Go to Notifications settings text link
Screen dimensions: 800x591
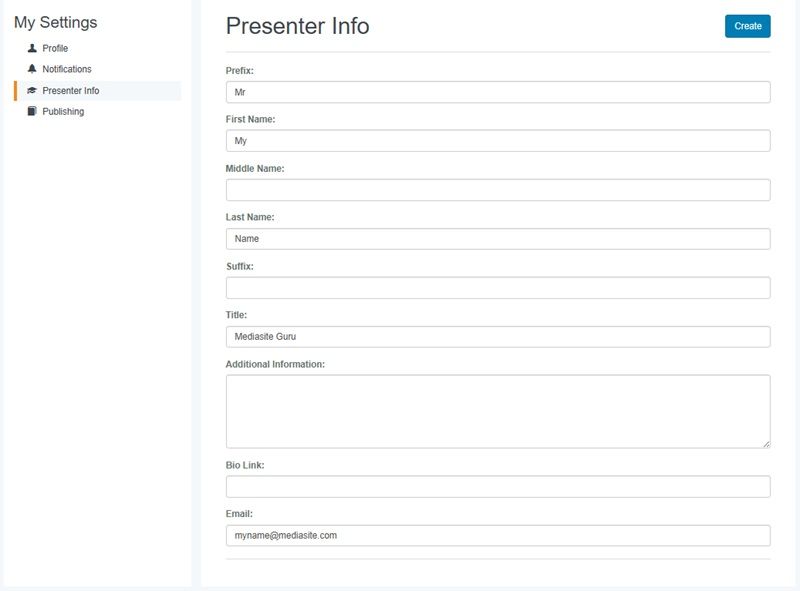[x=67, y=69]
